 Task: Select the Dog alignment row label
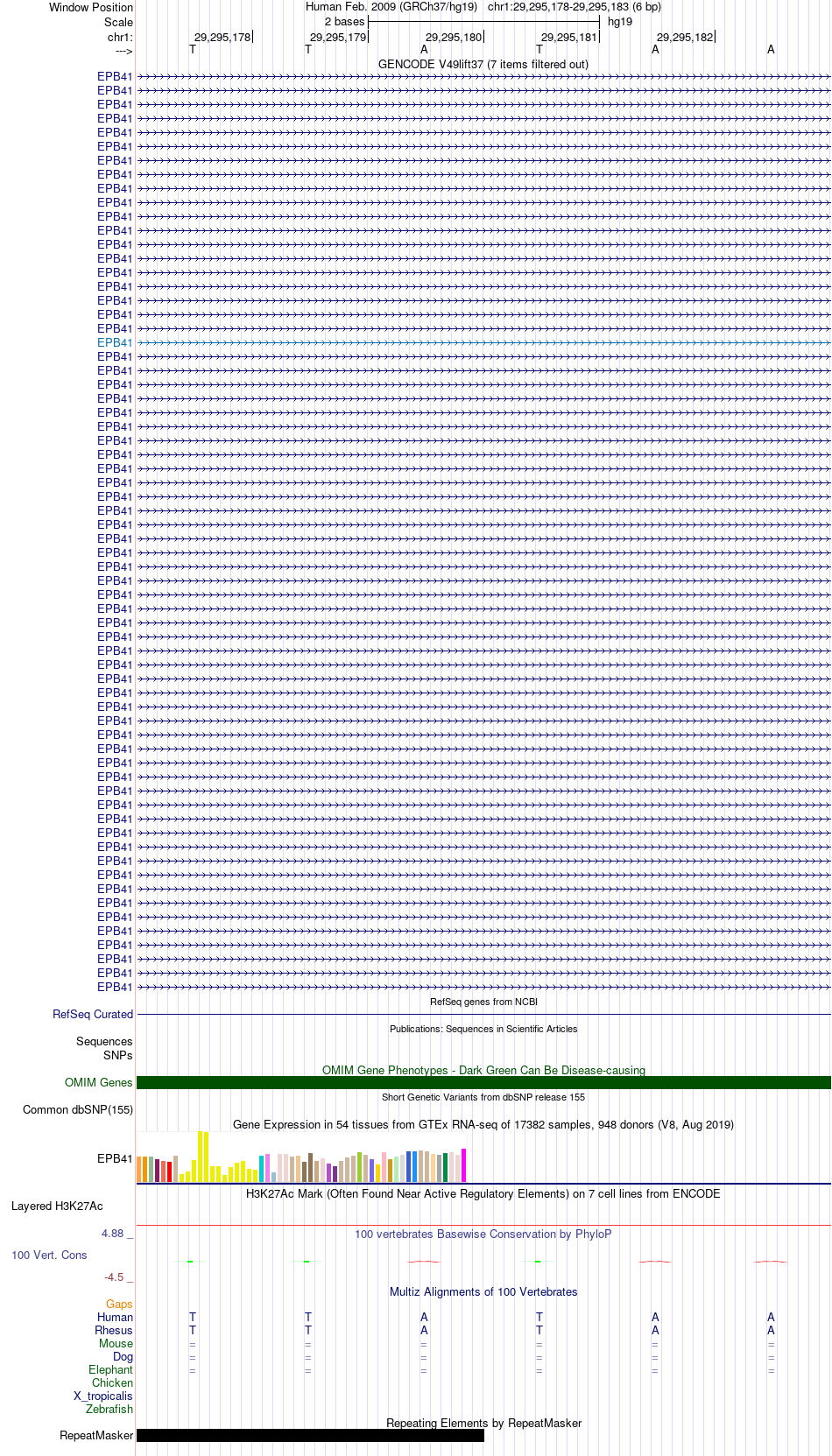(x=123, y=1357)
